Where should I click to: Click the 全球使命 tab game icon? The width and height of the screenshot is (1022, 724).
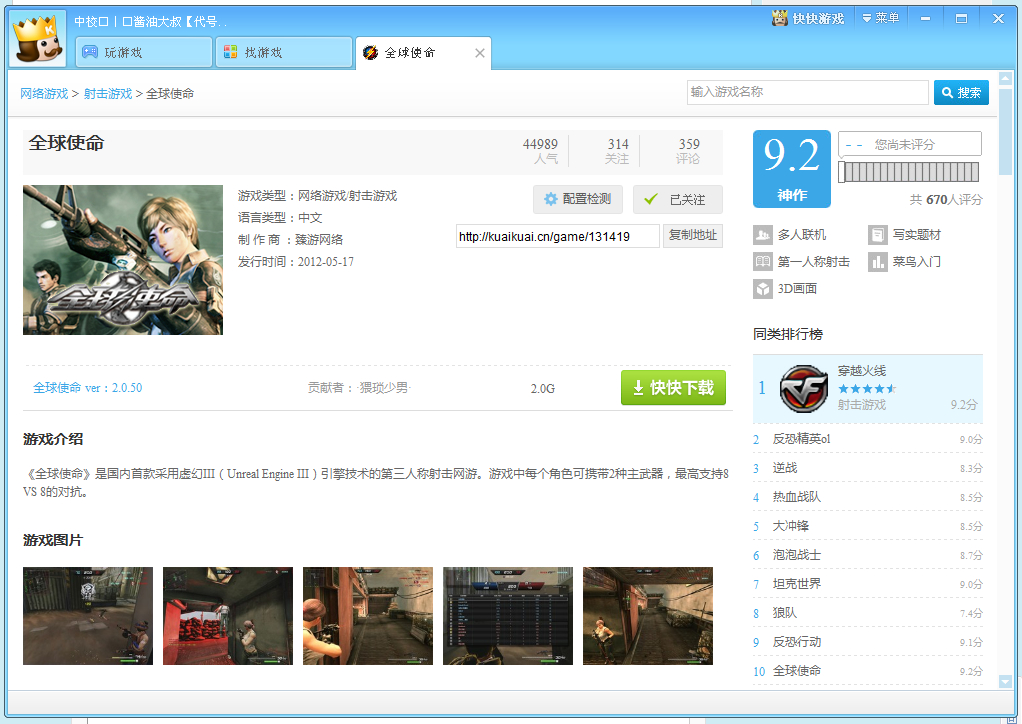[370, 53]
